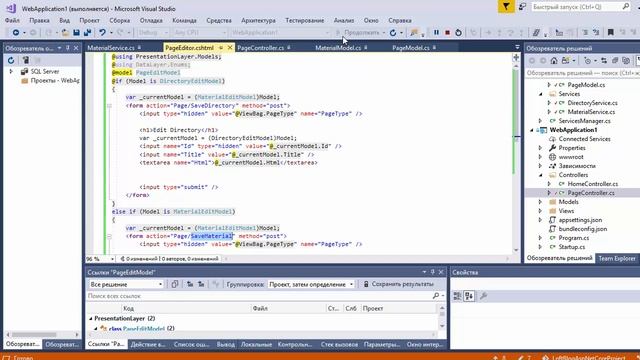Collapse the PresentationLayer (2) results group
Viewport: 640px width, 360px height.
(x=91, y=318)
